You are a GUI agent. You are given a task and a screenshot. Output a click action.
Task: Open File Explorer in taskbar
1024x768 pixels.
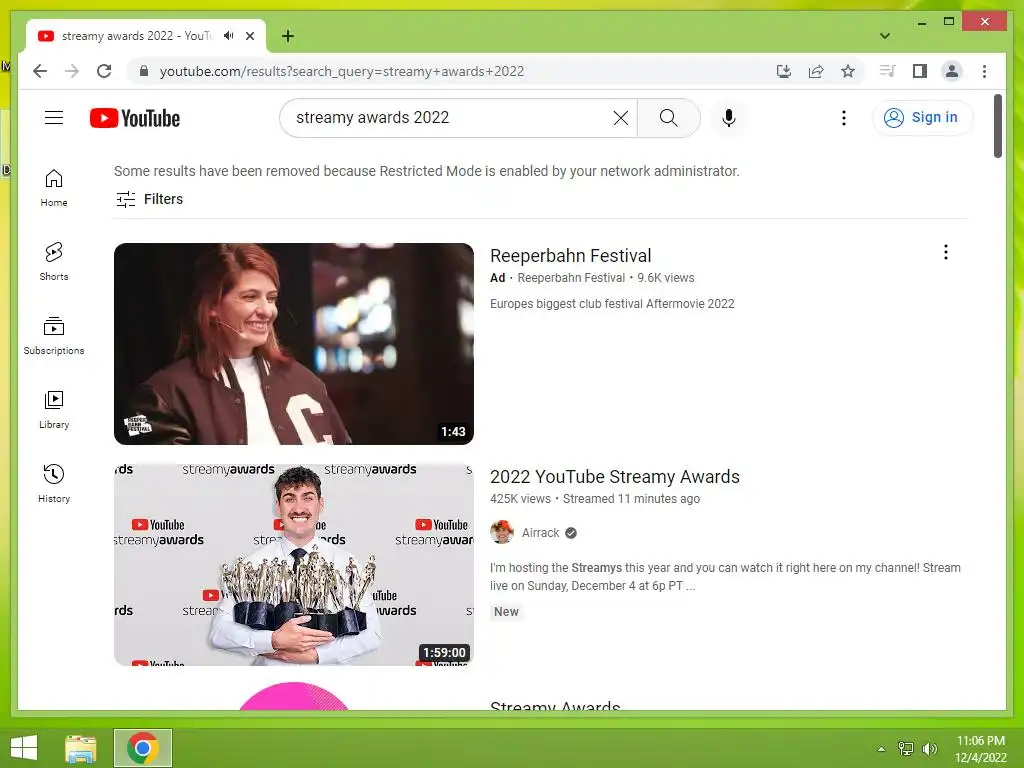[x=80, y=748]
